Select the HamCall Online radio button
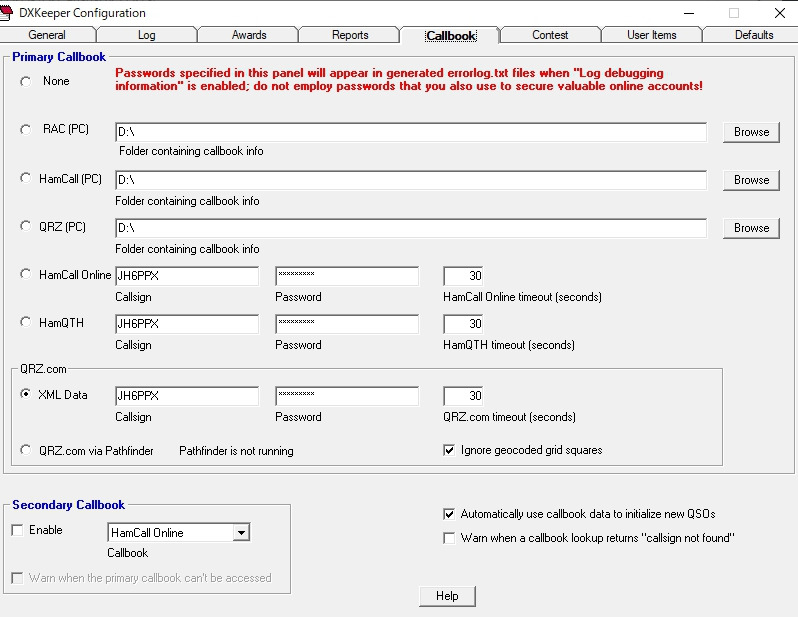798x617 pixels. point(25,274)
